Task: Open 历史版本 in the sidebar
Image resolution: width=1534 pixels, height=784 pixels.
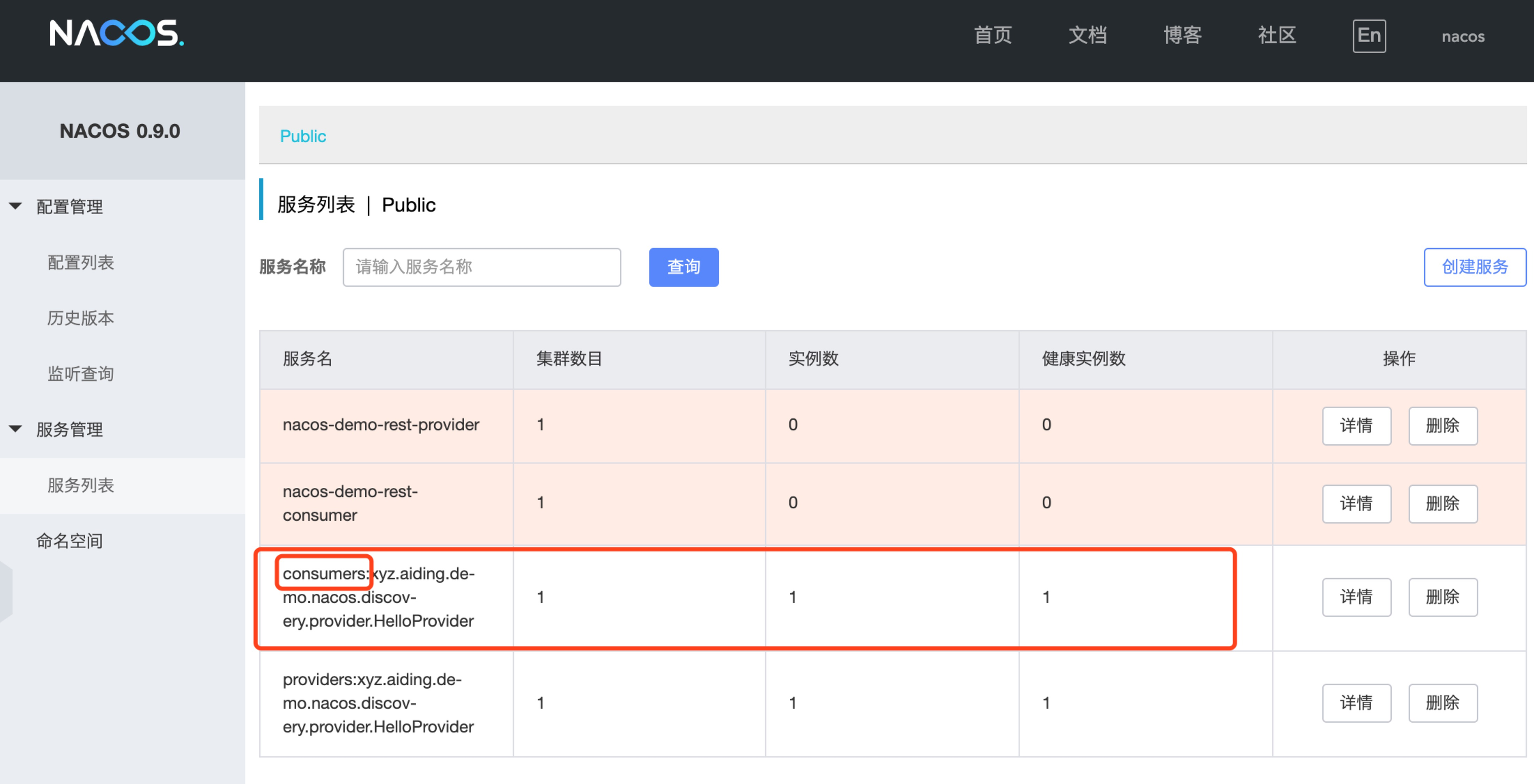Action: [80, 318]
